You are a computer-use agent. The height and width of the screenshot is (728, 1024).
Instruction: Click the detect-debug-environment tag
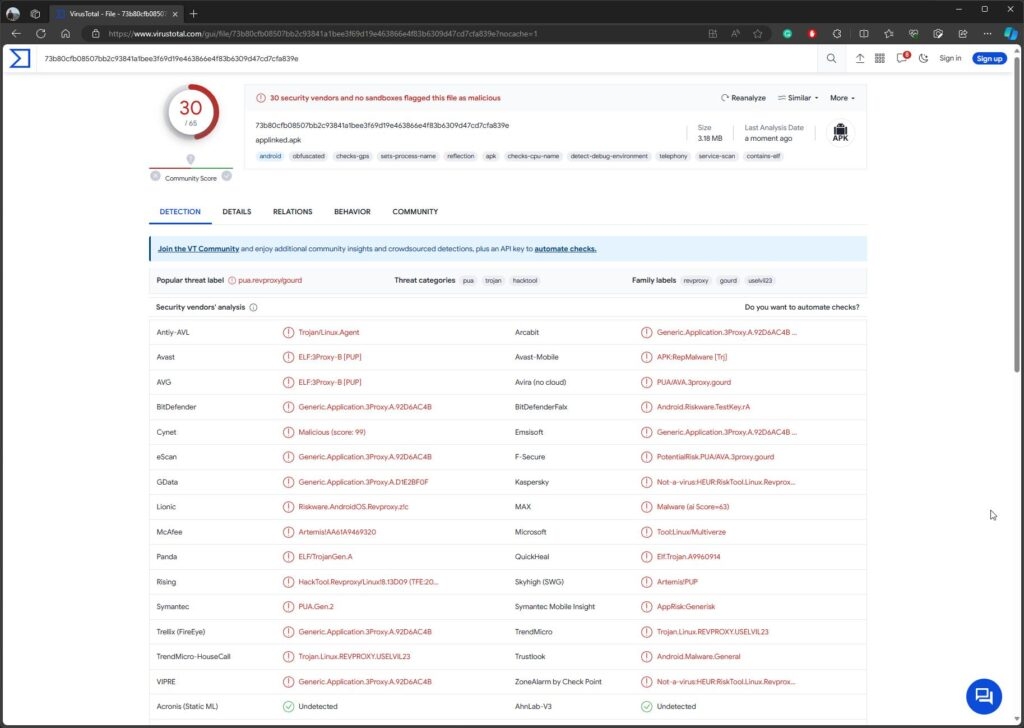tap(609, 156)
